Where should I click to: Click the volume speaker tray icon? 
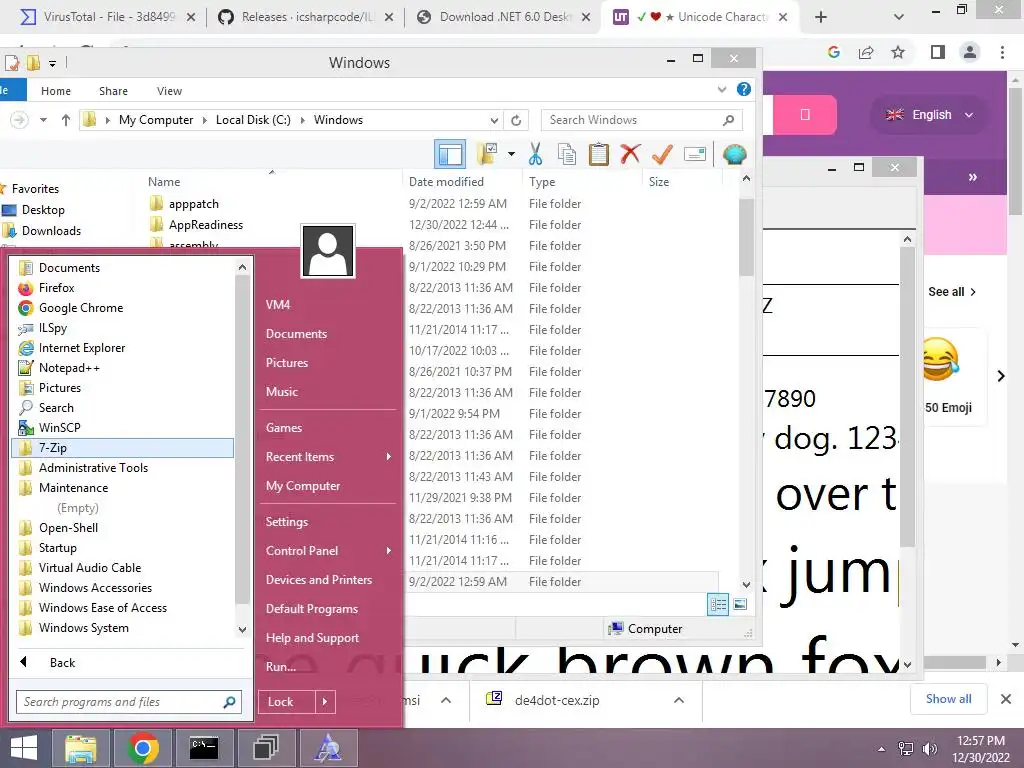coord(930,749)
